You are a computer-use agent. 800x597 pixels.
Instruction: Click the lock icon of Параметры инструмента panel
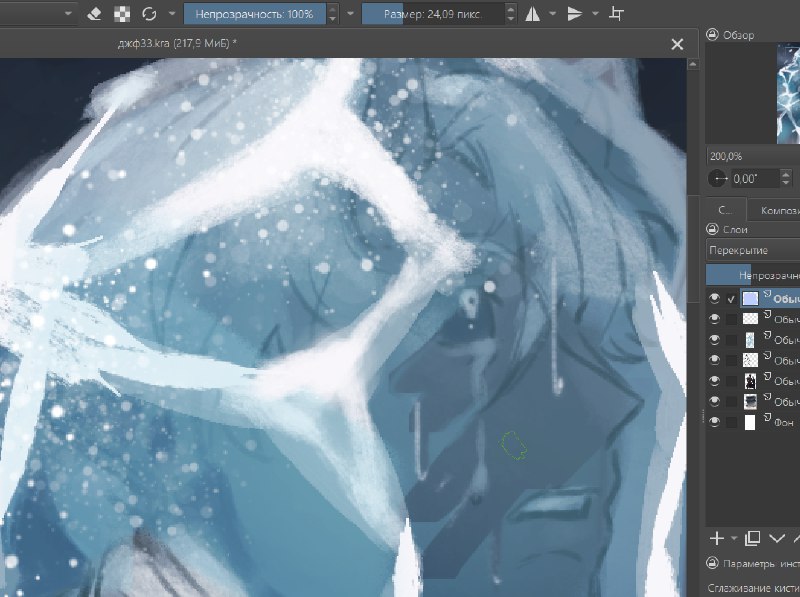pyautogui.click(x=712, y=563)
